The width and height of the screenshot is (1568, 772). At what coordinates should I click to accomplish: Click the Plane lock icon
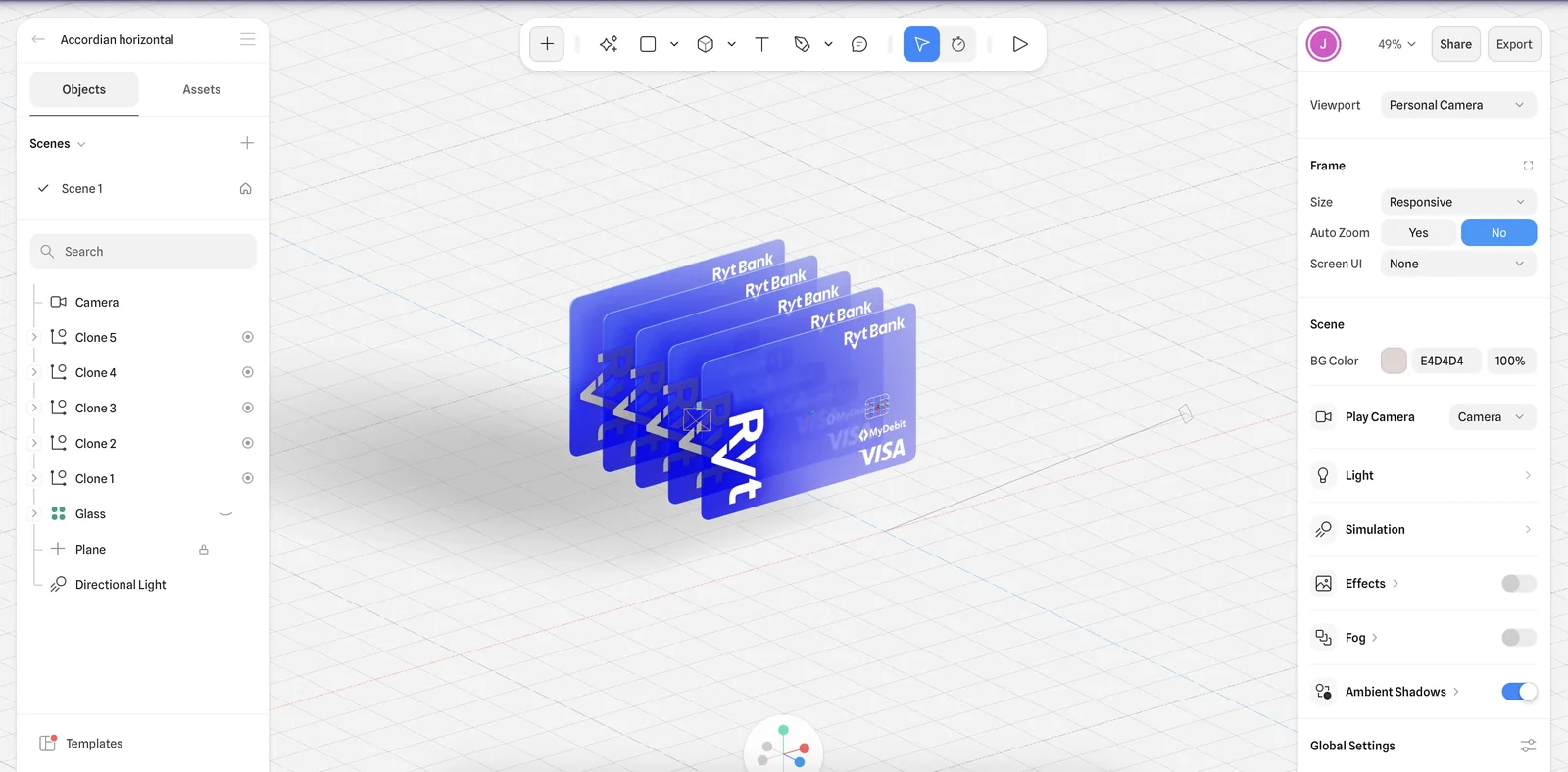204,550
